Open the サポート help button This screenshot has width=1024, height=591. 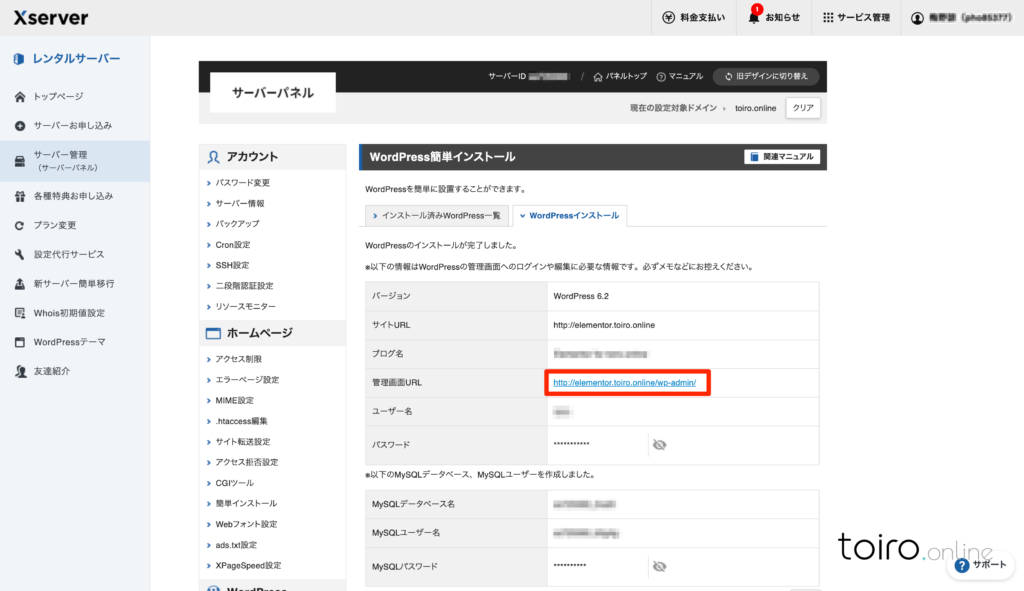click(980, 564)
